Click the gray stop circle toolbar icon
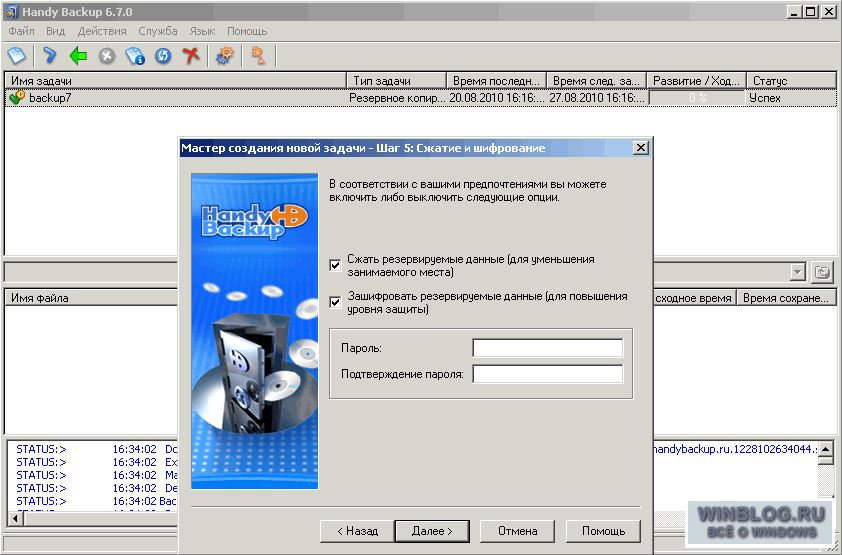 [x=107, y=56]
